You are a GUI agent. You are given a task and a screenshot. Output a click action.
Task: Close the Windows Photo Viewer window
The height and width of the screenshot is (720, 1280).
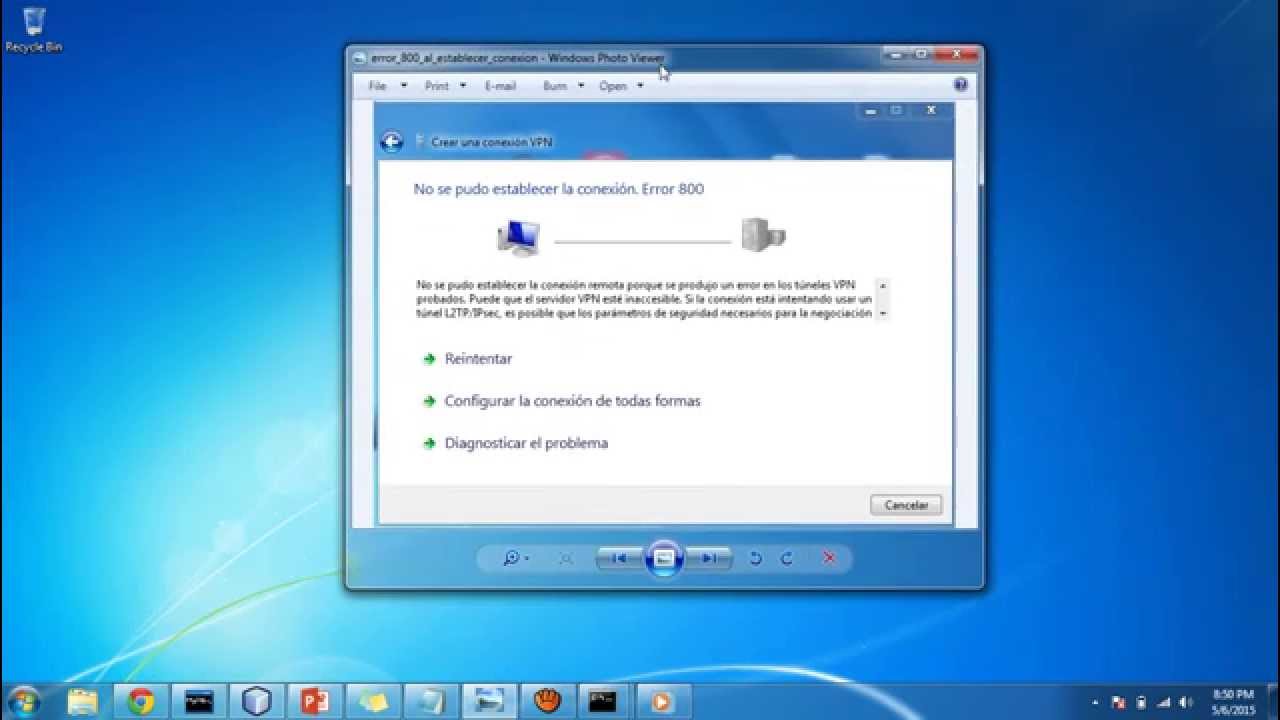coord(958,54)
